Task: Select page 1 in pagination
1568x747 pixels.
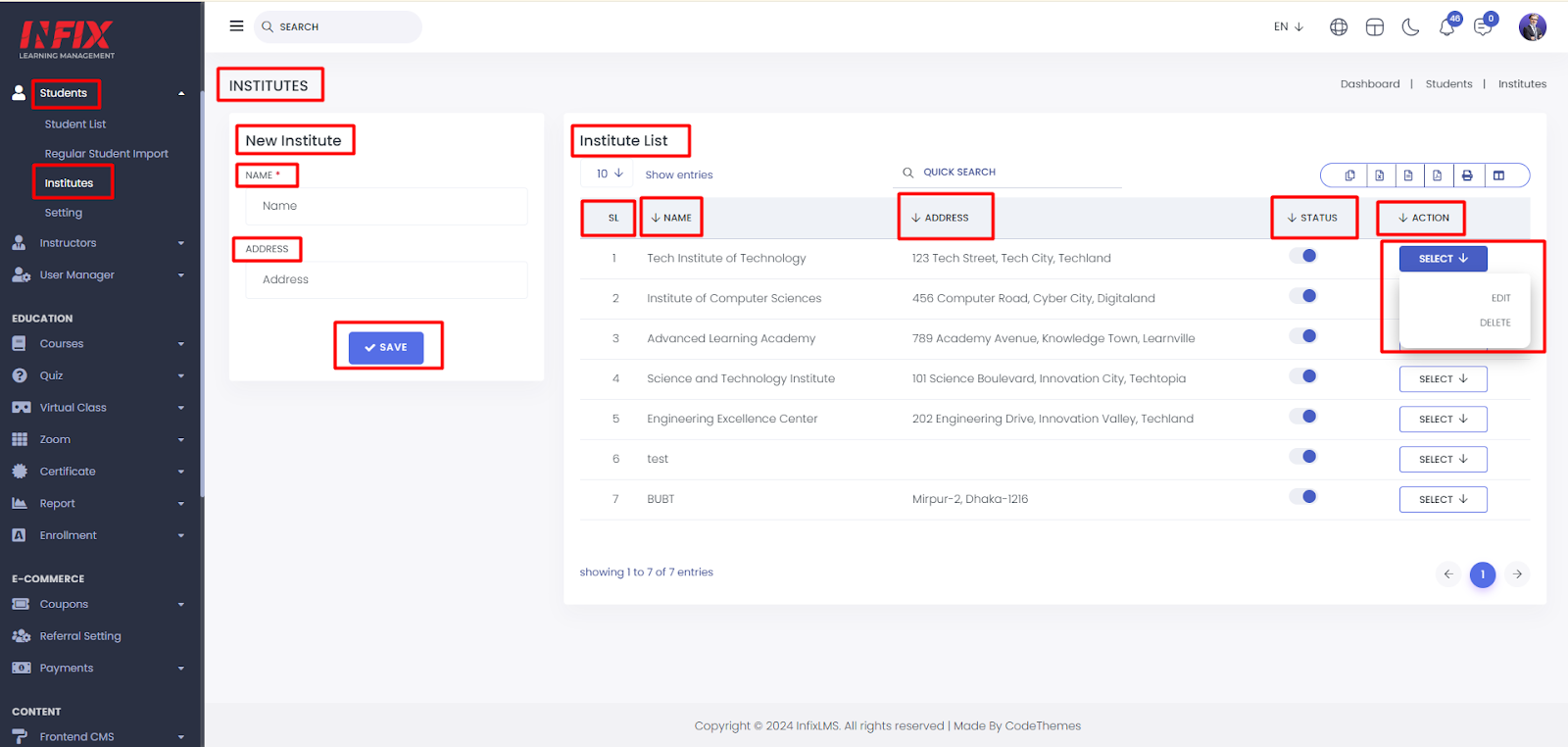Action: pos(1483,574)
